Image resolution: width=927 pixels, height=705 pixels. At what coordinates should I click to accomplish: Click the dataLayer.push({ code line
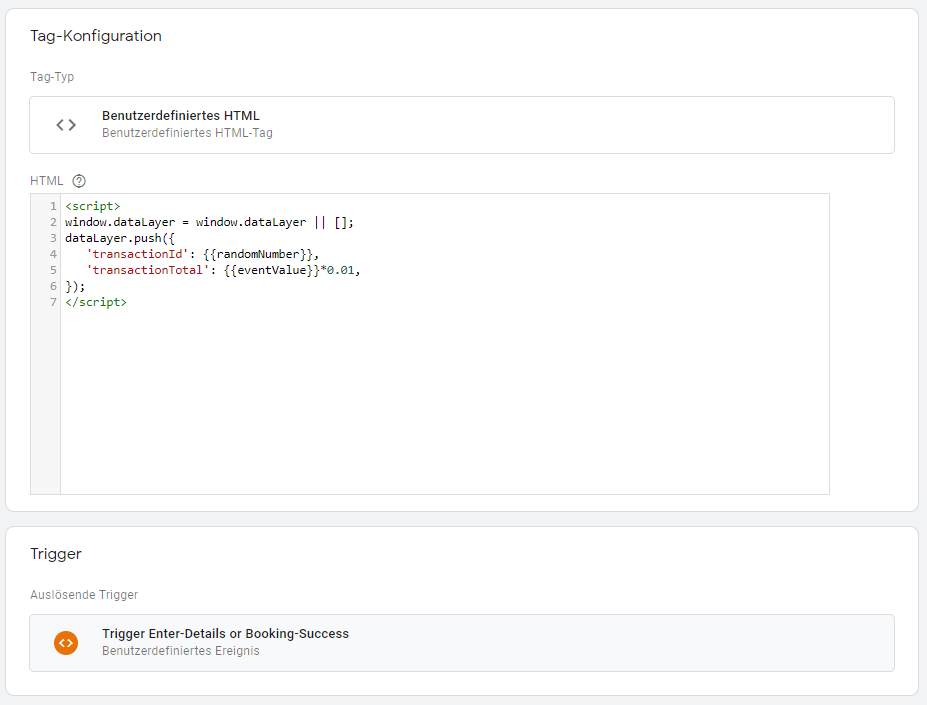pyautogui.click(x=120, y=238)
